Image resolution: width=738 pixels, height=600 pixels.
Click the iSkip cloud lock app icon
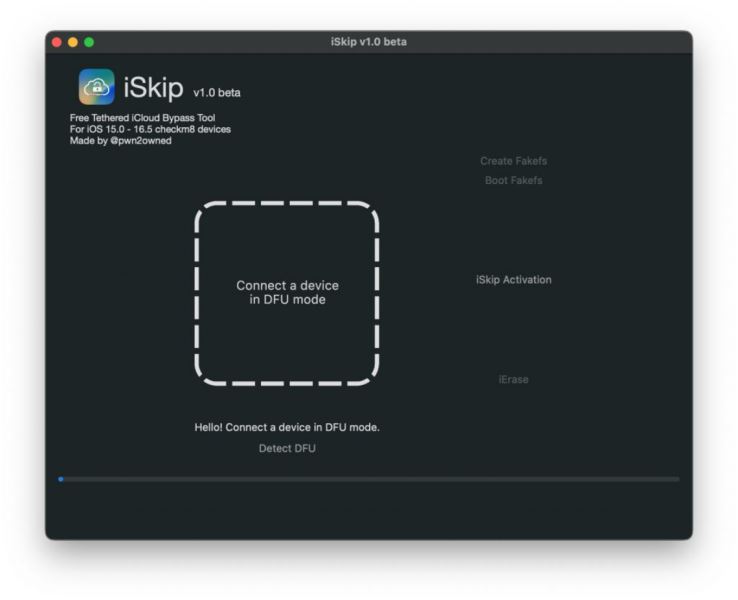point(96,87)
